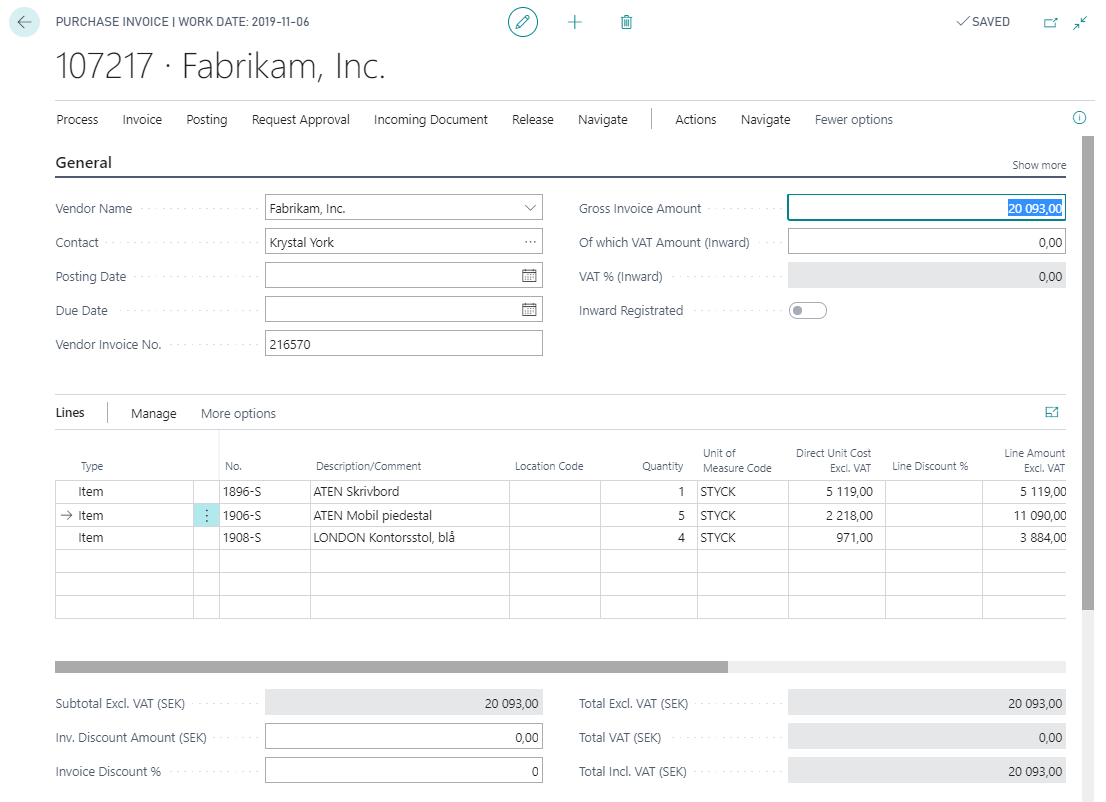Toggle the Inward Registrated switch
This screenshot has height=802, width=1106.
tap(808, 310)
